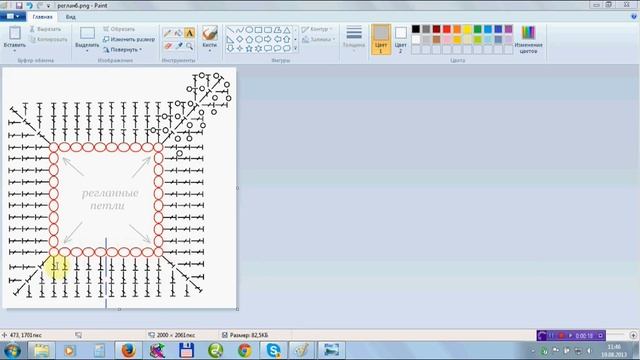Pick the purple color swatch
This screenshot has width=640, height=360.
(x=508, y=29)
